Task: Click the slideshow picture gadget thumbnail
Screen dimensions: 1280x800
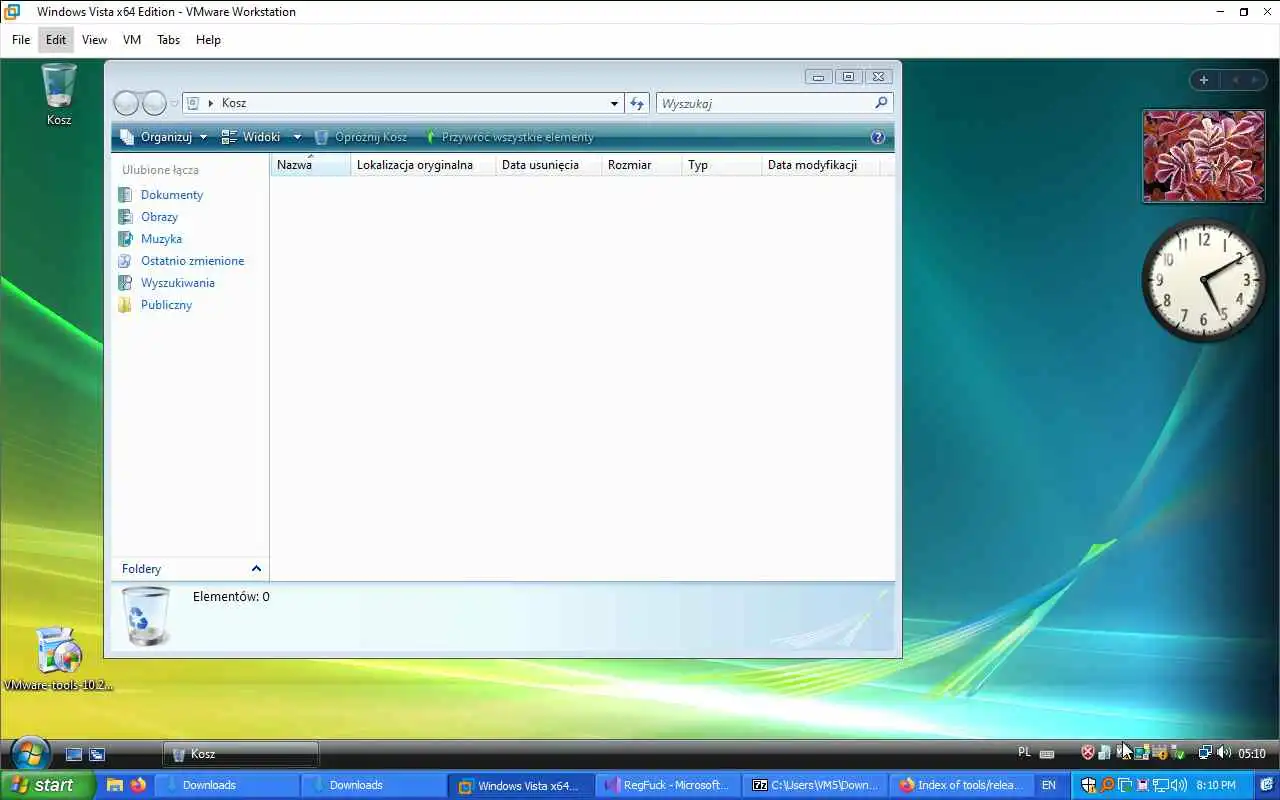Action: tap(1204, 156)
